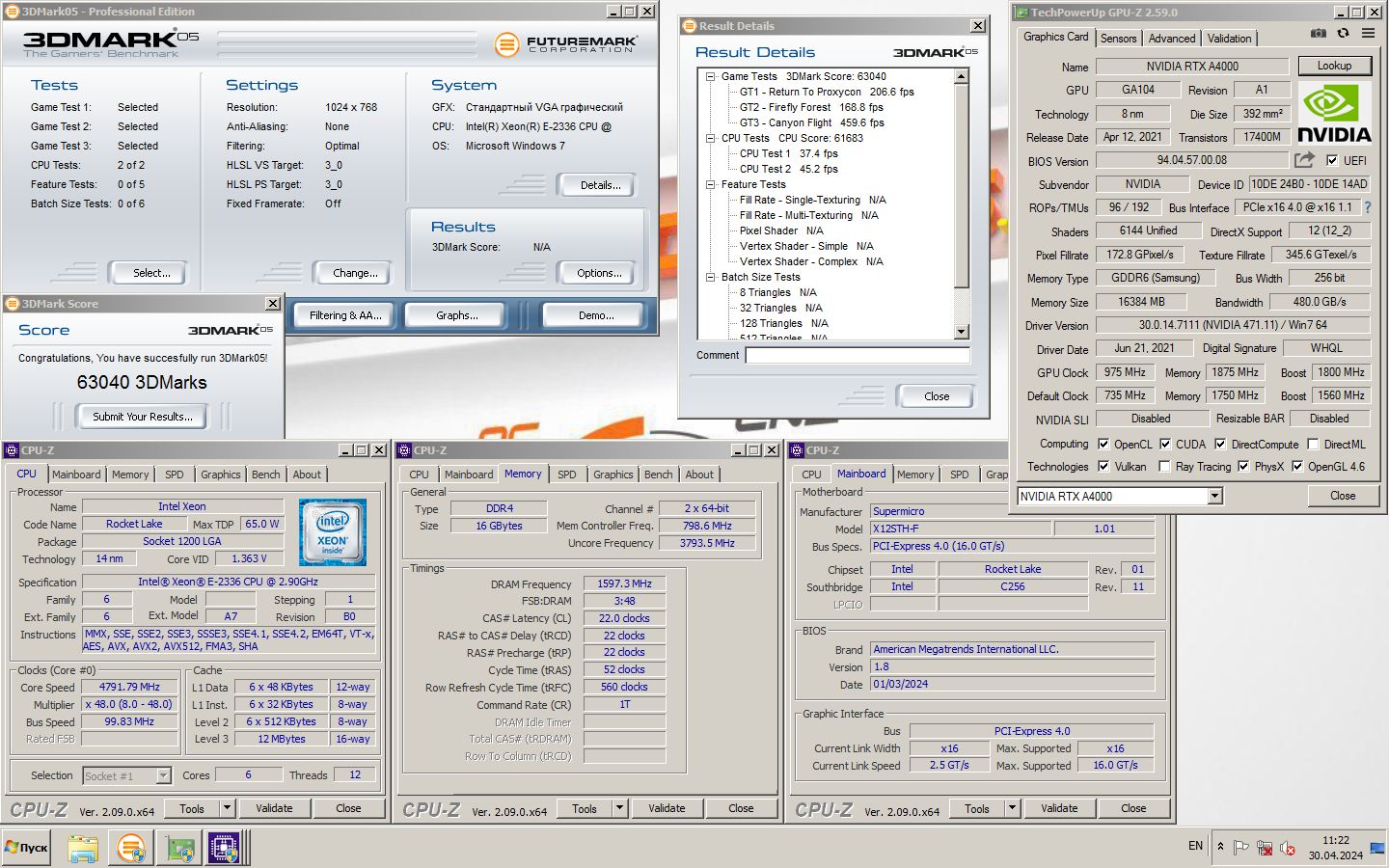This screenshot has width=1389, height=868.
Task: Select the SPD tab in middle CPU-Z window
Action: [x=567, y=475]
